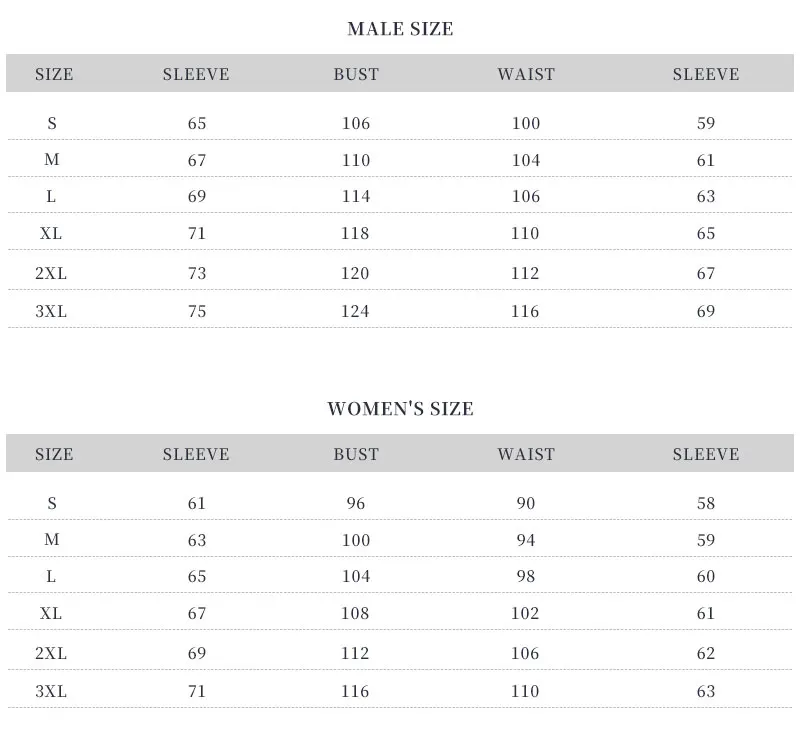The height and width of the screenshot is (742, 800).
Task: Click women's bust value 112
Action: (x=355, y=653)
